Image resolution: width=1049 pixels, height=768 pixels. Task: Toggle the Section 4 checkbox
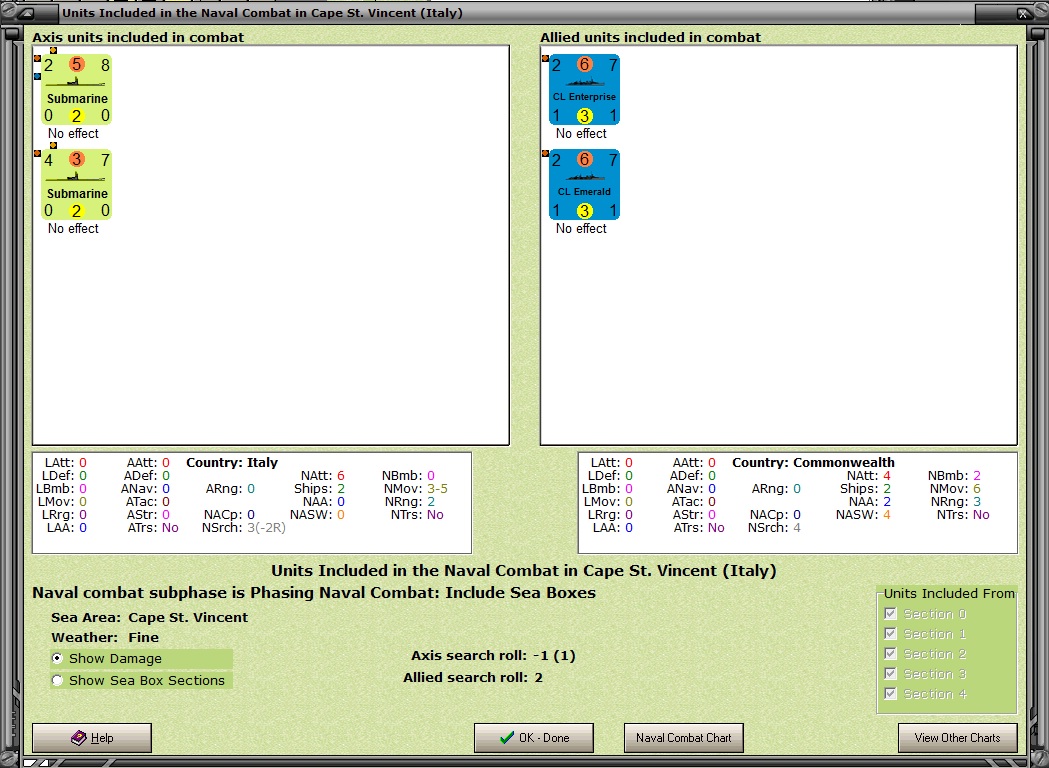click(x=890, y=694)
